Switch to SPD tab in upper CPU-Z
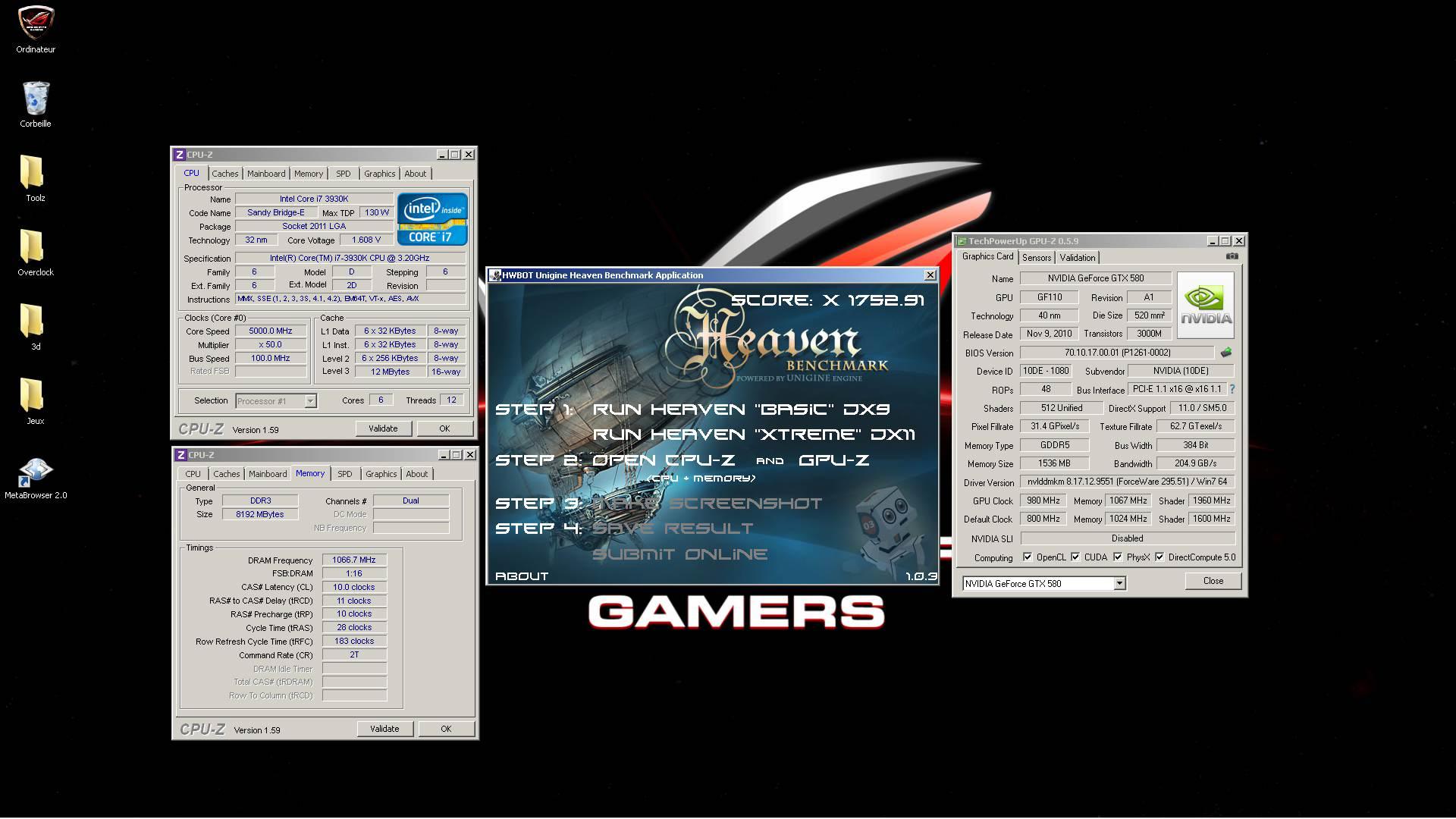 [344, 174]
